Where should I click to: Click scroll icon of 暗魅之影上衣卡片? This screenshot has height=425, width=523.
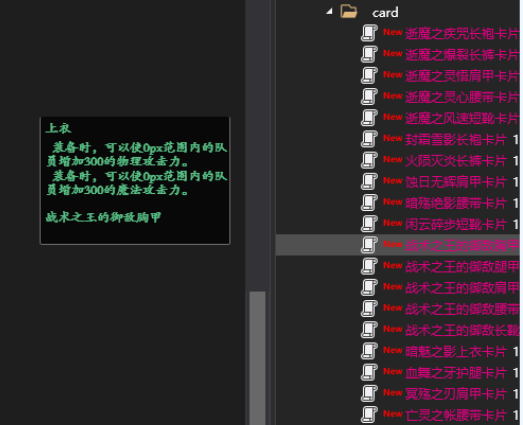click(x=369, y=351)
